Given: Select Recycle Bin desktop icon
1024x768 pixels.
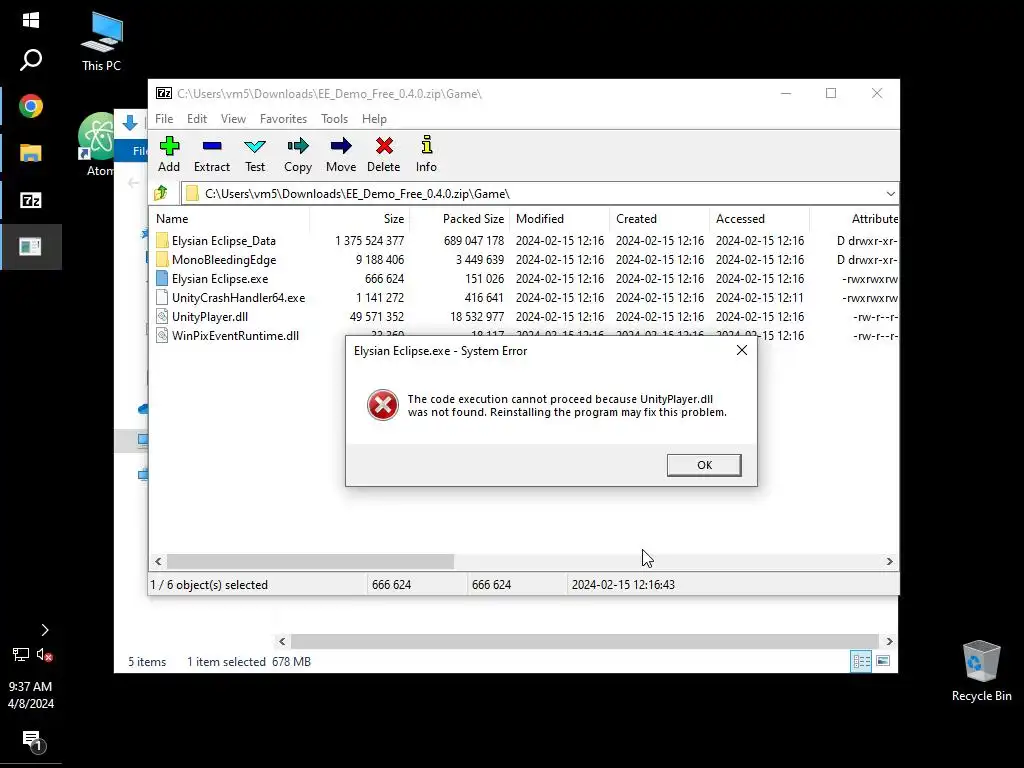Looking at the screenshot, I should point(981,671).
